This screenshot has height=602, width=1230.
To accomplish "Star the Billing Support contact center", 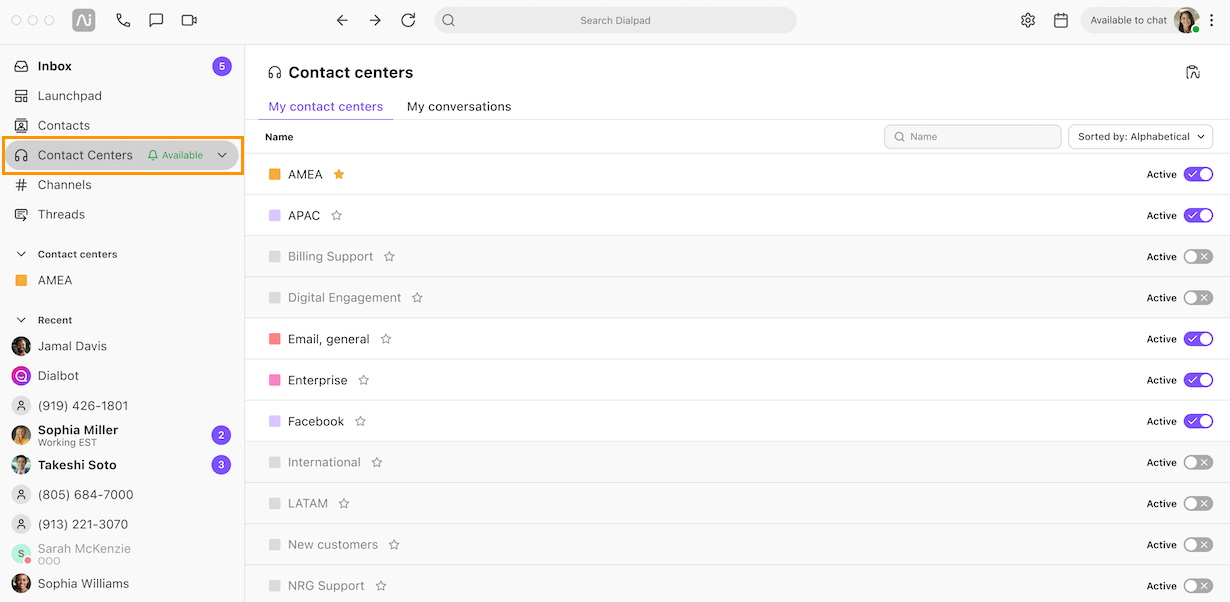I will (389, 257).
